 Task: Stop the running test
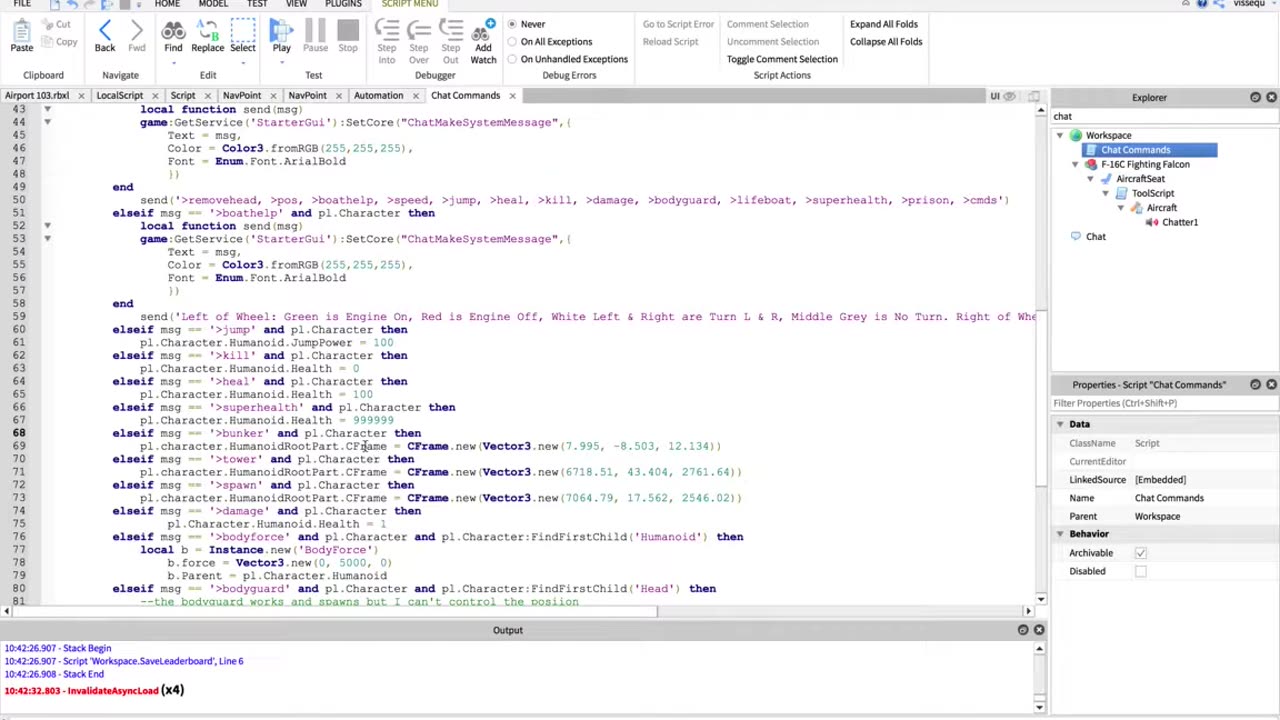coord(348,38)
